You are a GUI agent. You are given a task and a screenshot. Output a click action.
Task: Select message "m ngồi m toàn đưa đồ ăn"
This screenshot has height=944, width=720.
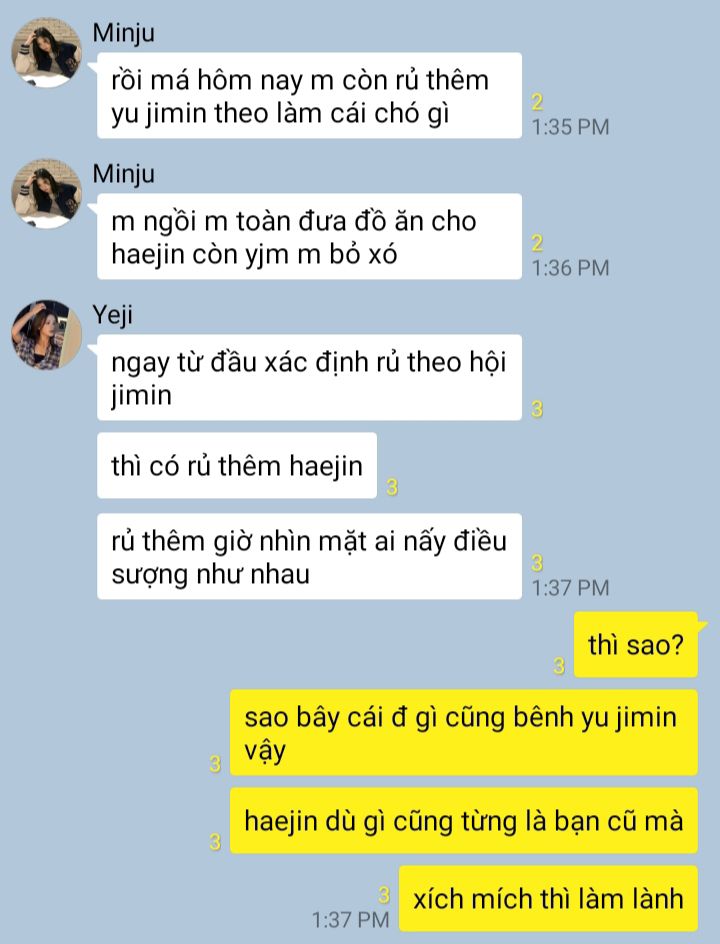[309, 237]
